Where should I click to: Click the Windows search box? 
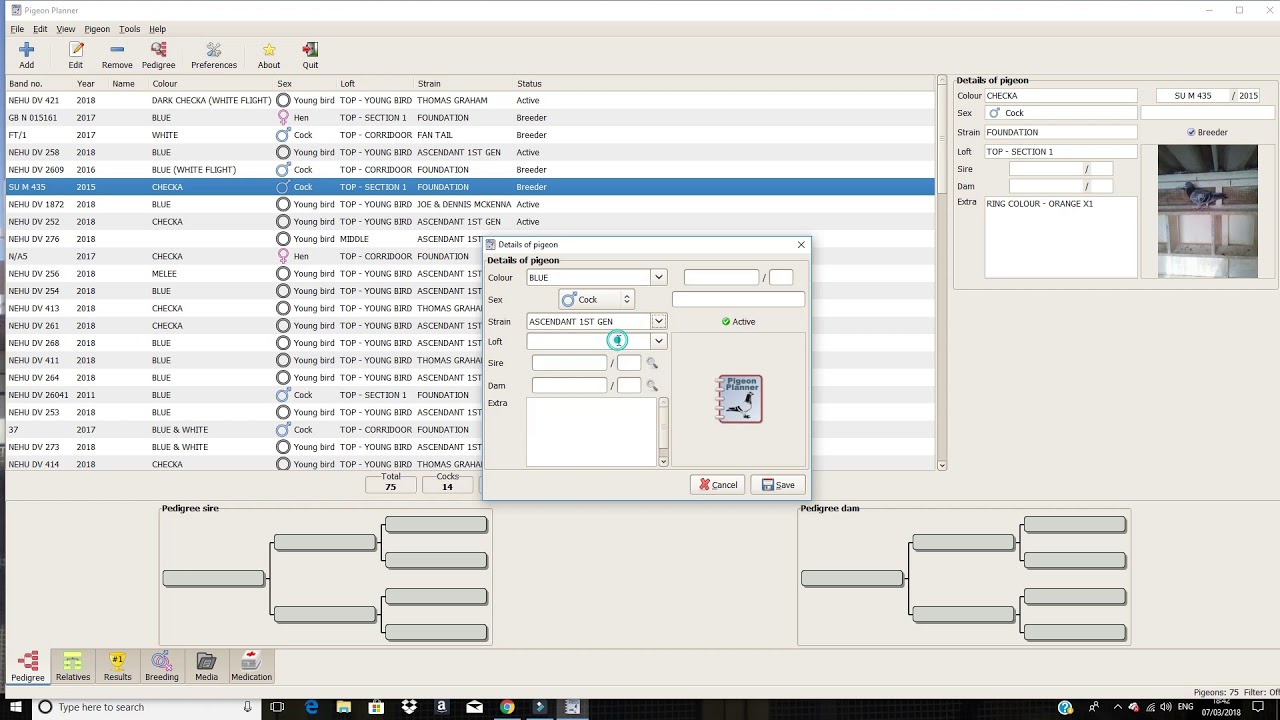(145, 707)
